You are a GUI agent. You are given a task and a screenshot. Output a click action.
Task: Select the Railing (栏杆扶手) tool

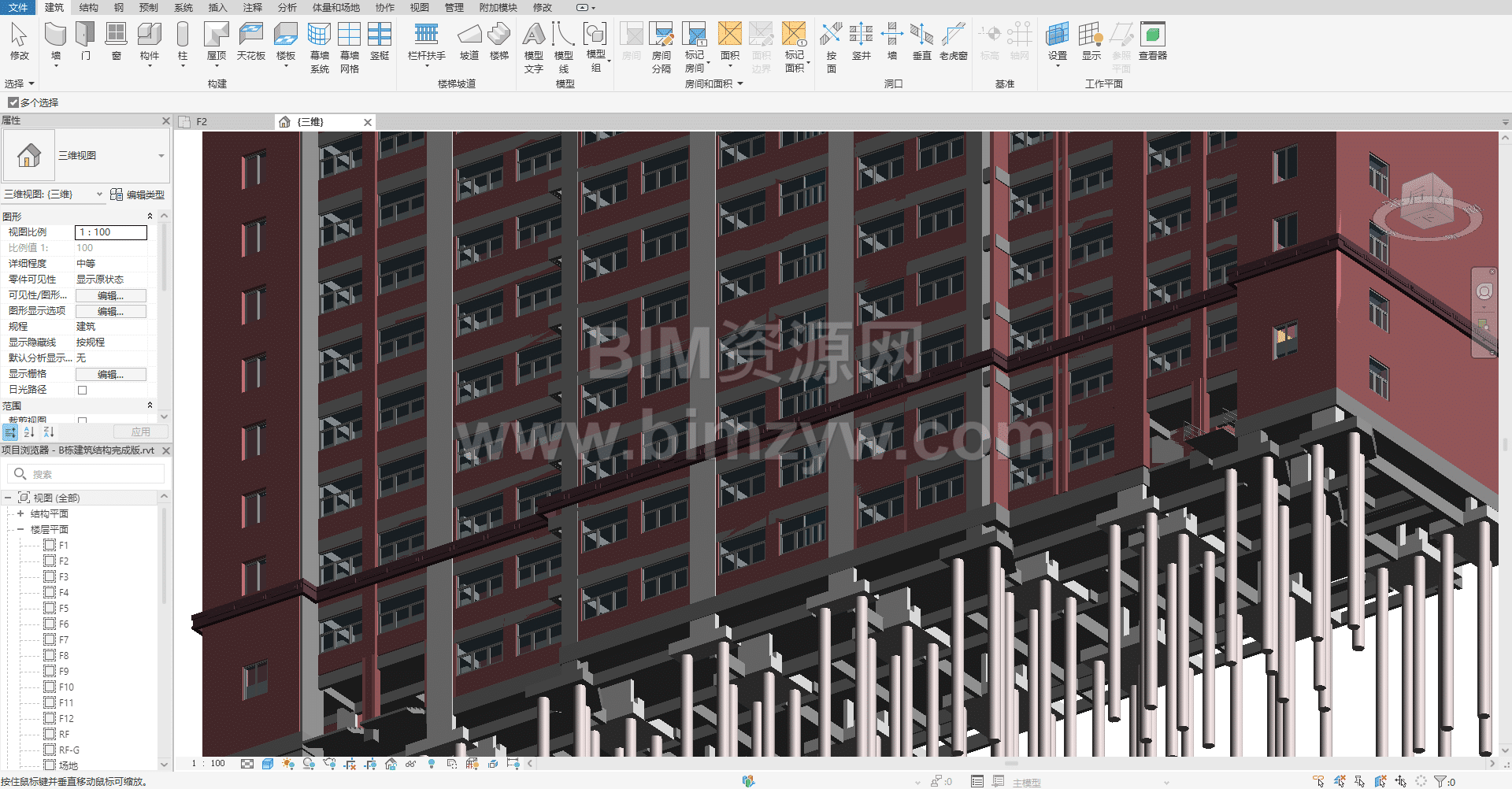pyautogui.click(x=427, y=42)
